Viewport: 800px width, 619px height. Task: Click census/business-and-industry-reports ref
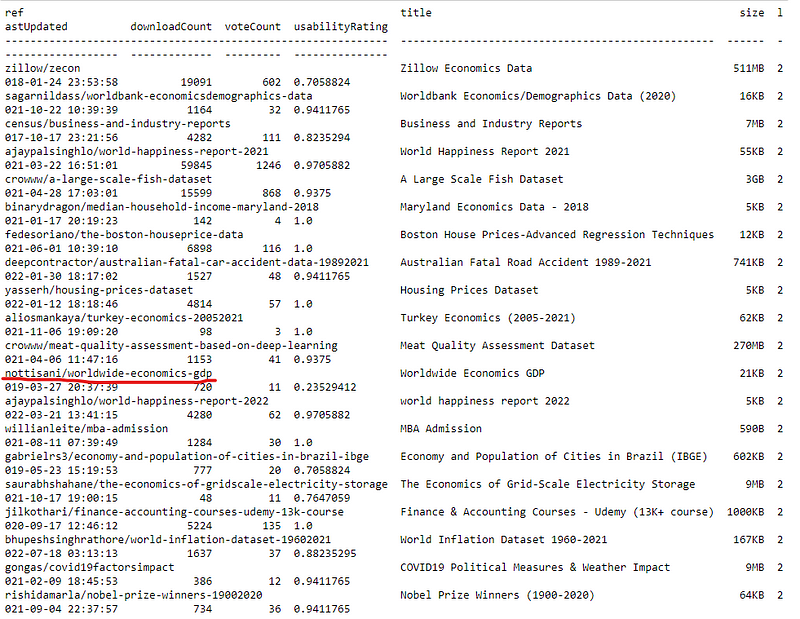(x=118, y=123)
